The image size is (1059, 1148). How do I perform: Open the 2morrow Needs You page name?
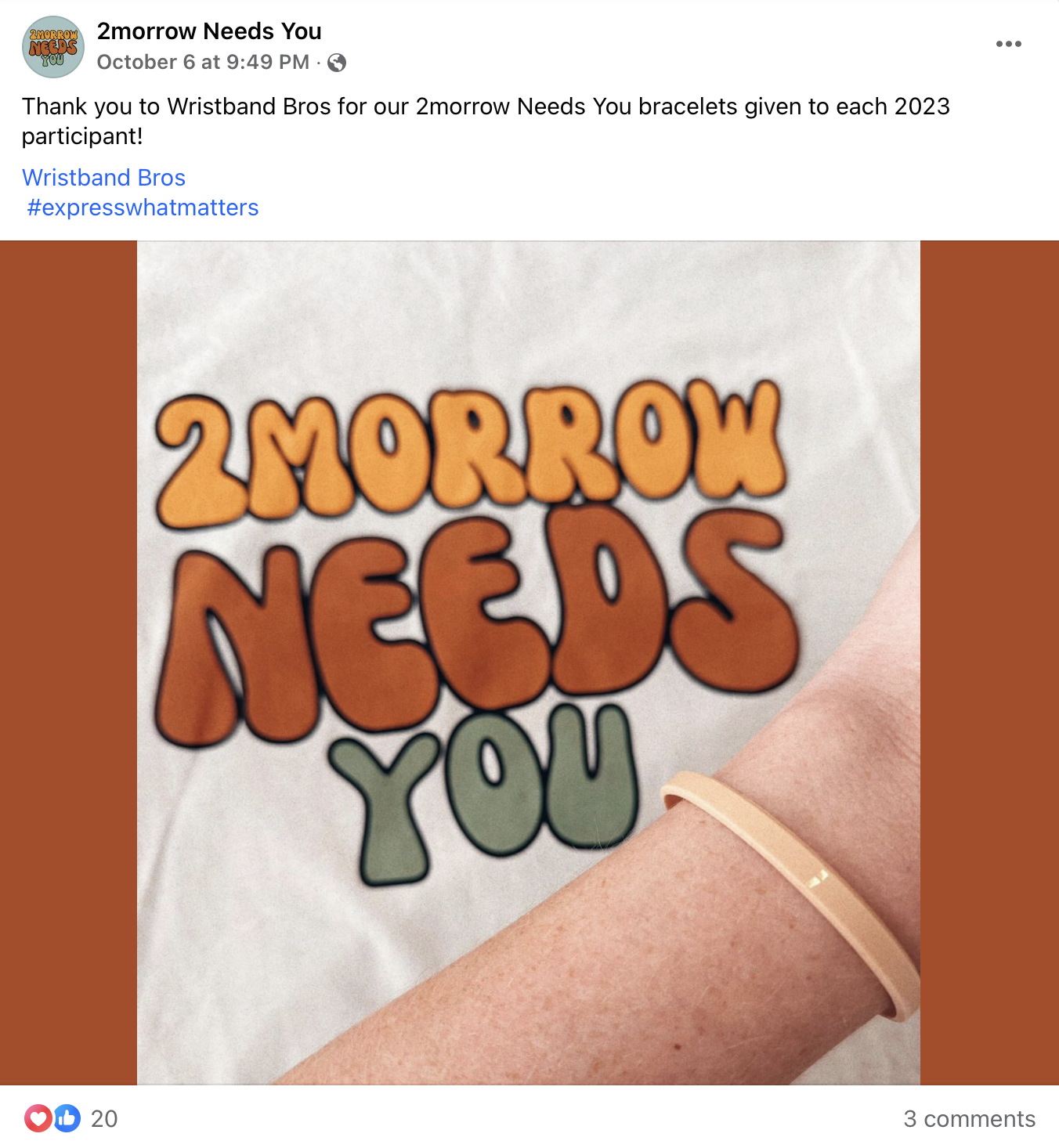(209, 31)
